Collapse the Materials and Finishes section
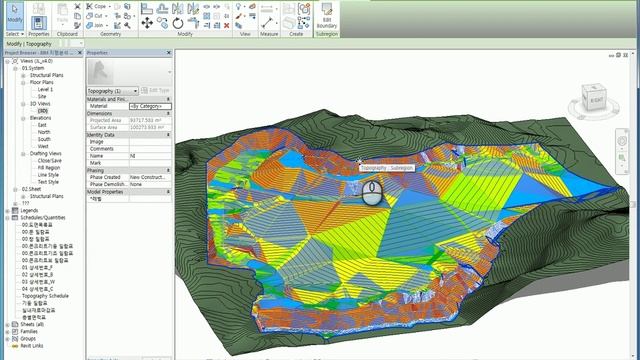 168,99
